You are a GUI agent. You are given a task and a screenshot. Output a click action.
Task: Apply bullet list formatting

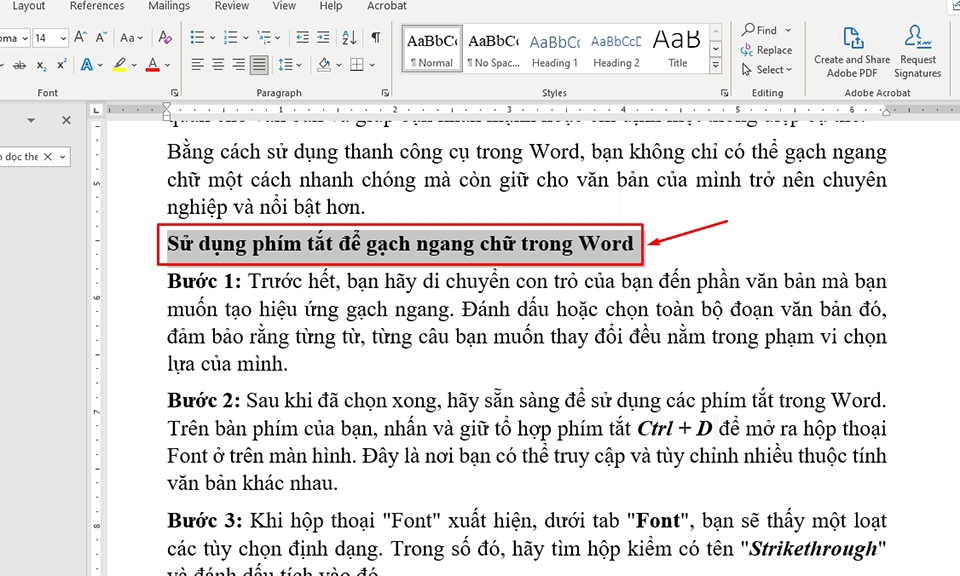click(197, 37)
